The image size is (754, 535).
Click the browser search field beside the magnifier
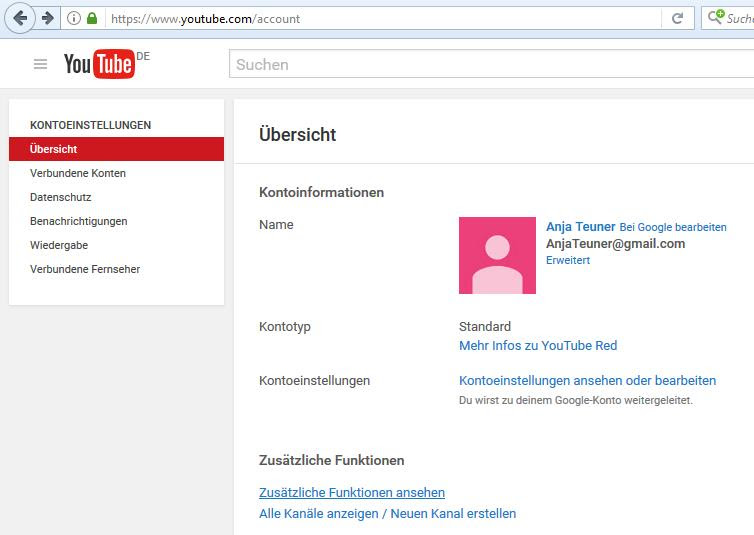(740, 18)
